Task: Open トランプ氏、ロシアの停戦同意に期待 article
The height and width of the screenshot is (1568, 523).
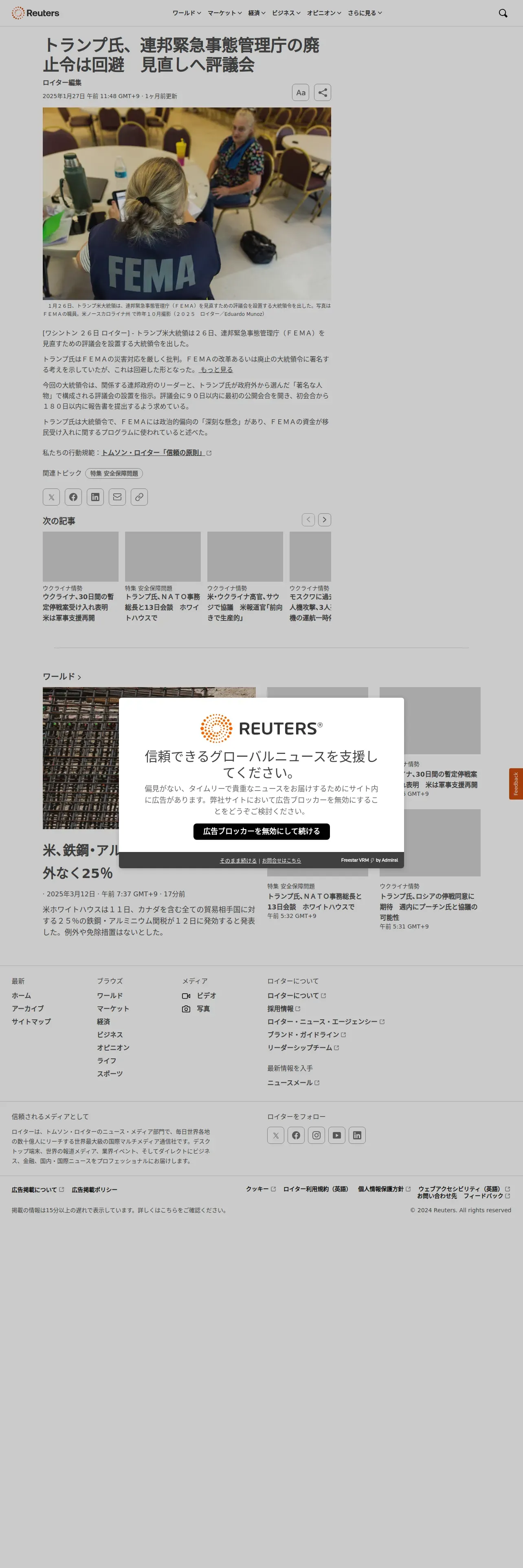Action: pos(429,907)
